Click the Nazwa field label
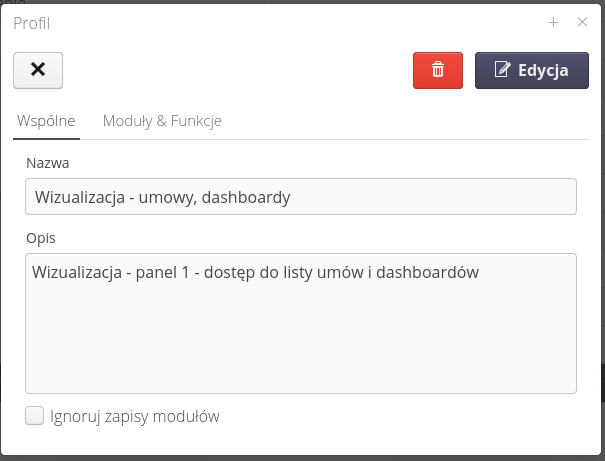 pos(49,162)
